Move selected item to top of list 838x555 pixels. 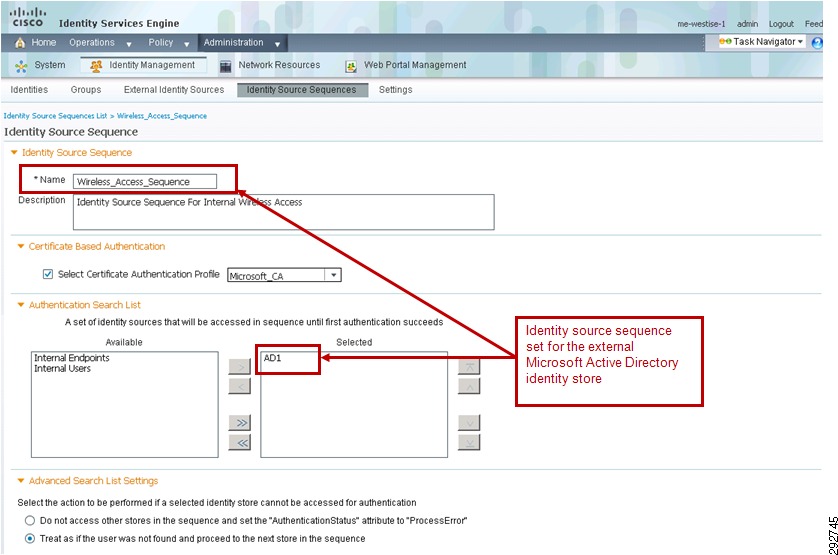469,367
